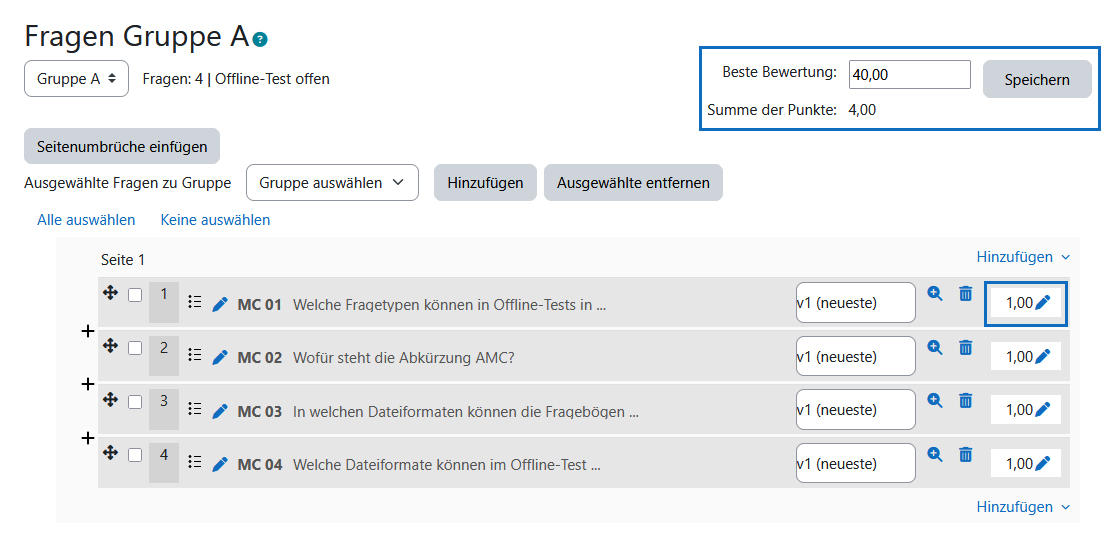
Task: Click the Seite 1 heading
Action: [x=123, y=260]
